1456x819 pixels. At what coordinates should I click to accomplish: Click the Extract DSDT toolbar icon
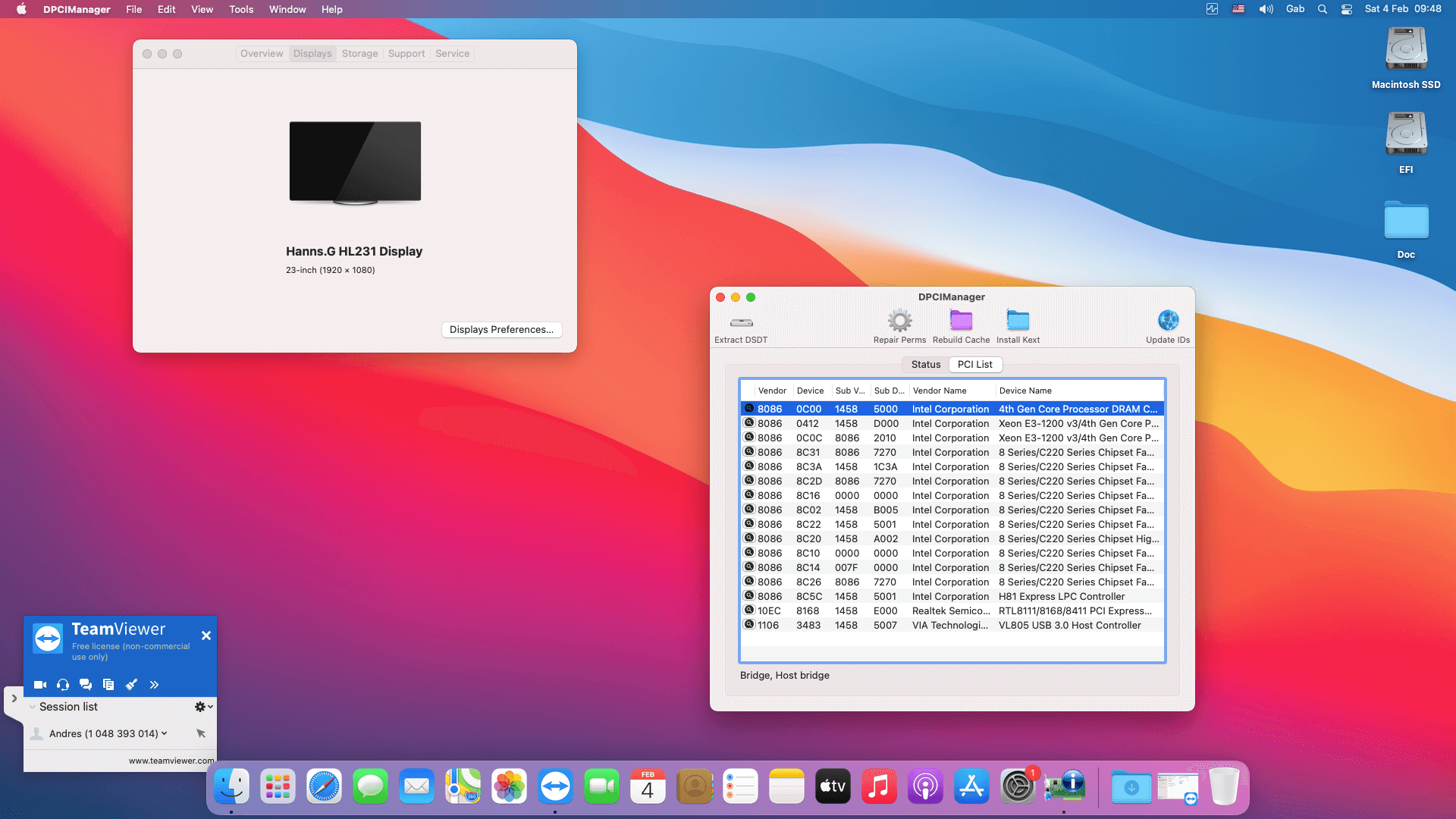point(740,322)
